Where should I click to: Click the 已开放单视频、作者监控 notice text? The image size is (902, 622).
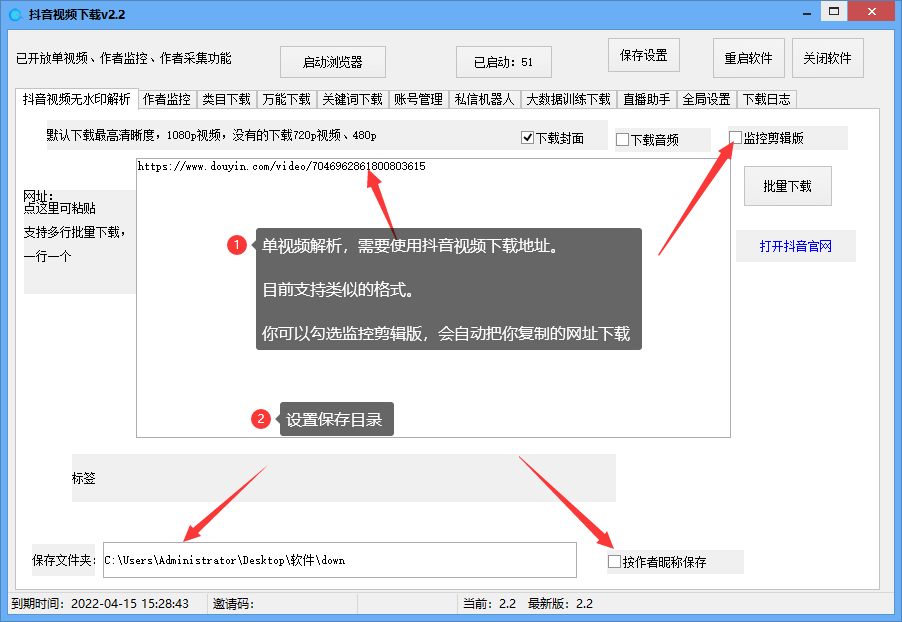[x=124, y=58]
